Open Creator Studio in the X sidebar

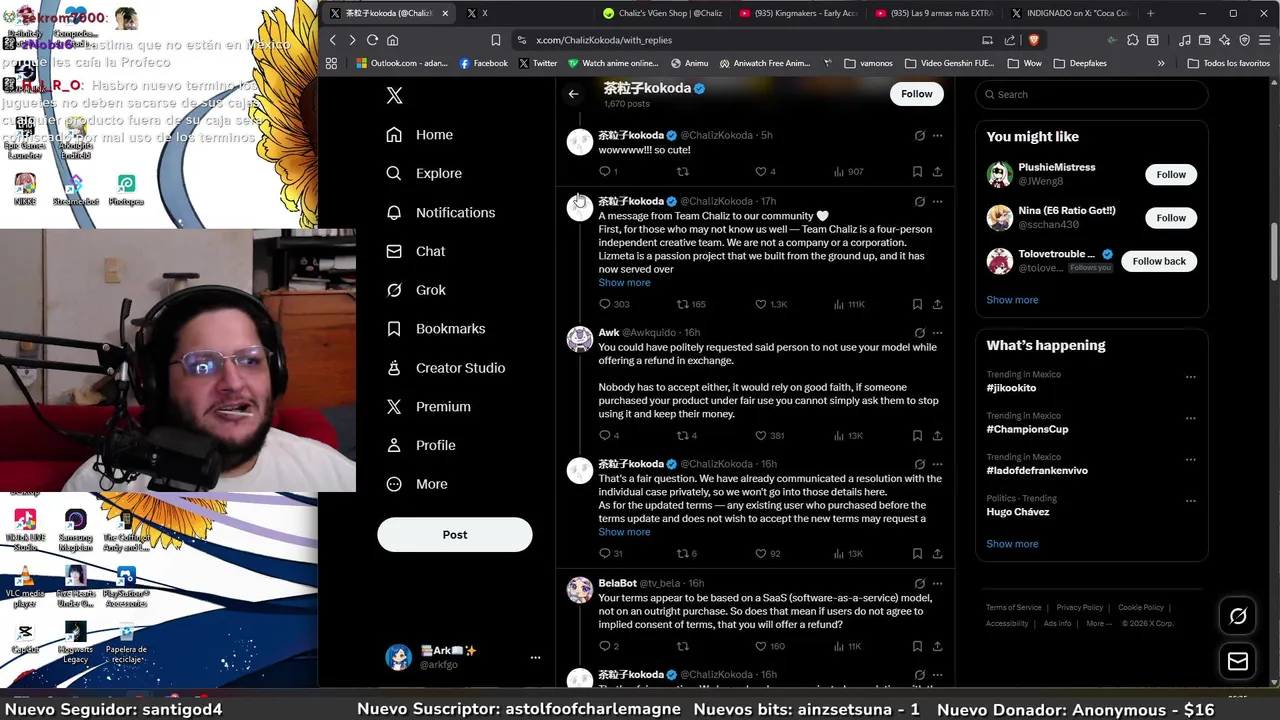pos(445,368)
